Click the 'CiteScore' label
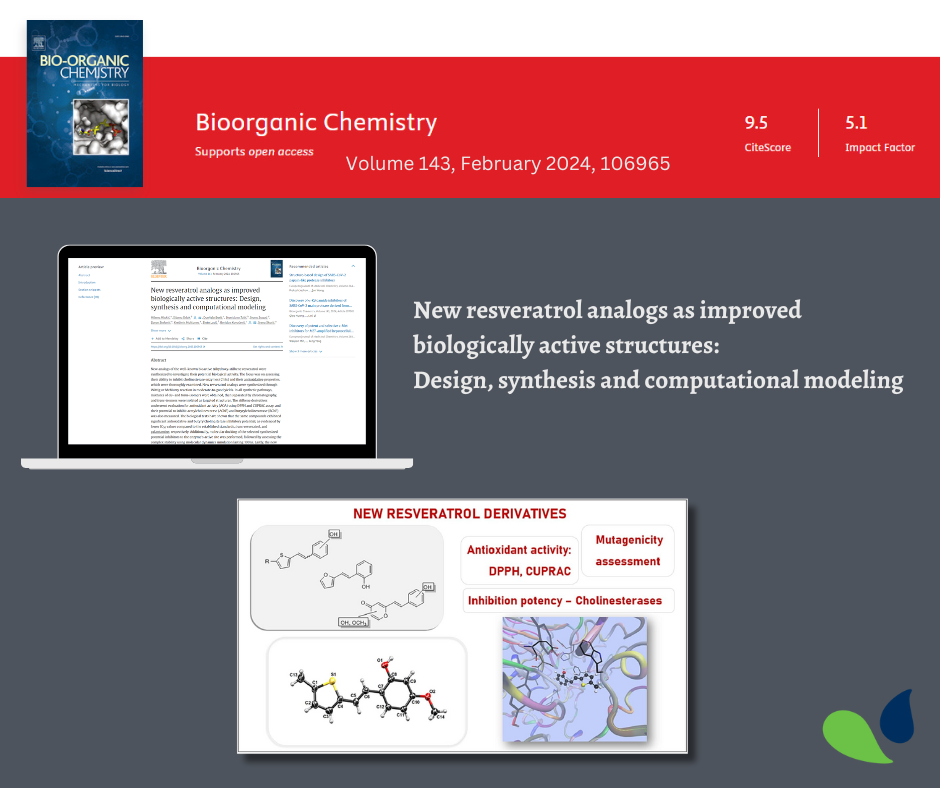The width and height of the screenshot is (940, 788). [x=767, y=148]
